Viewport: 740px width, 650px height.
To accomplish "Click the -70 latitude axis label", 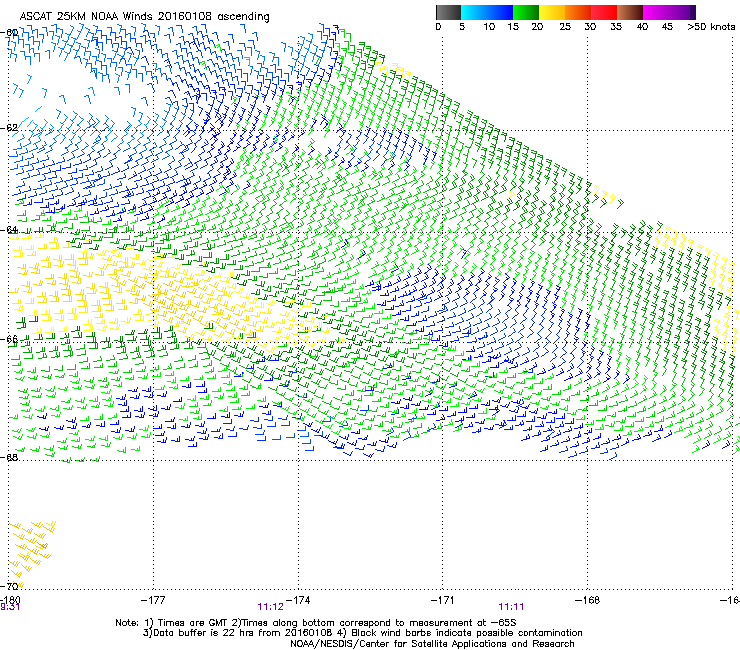I will (x=10, y=586).
